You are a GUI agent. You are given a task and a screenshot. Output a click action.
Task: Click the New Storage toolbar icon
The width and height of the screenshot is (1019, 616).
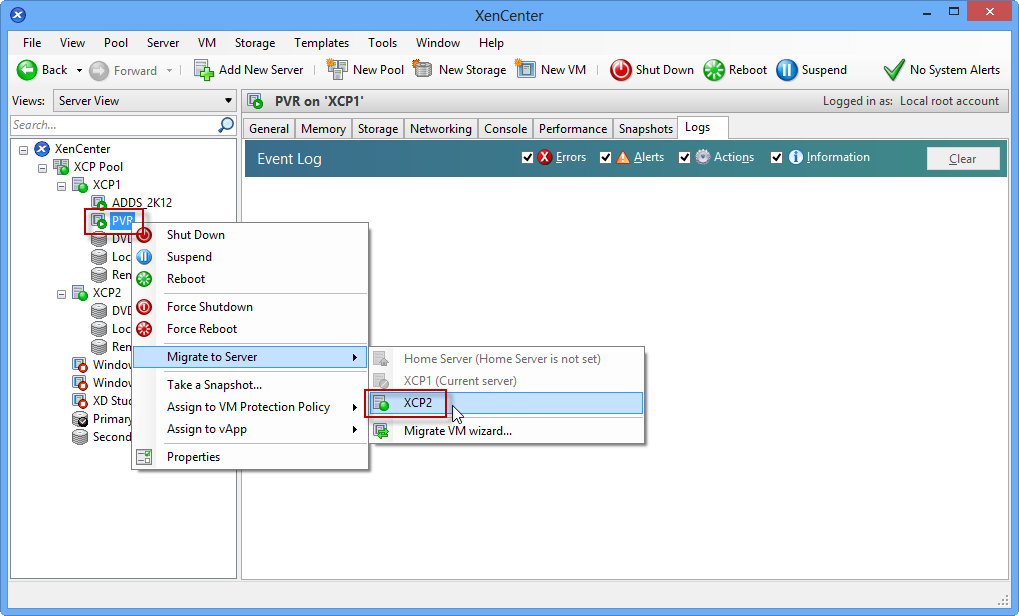423,70
